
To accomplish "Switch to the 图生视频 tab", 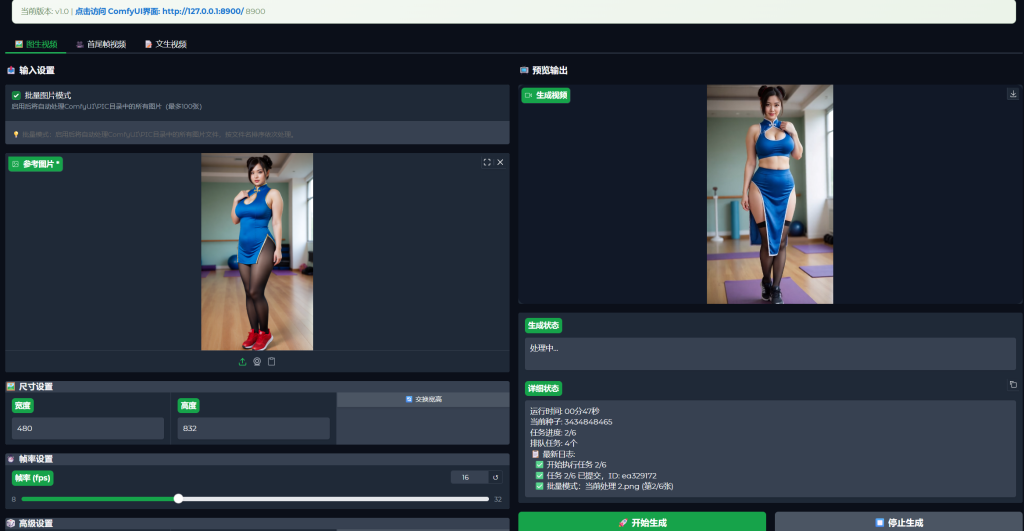I will pyautogui.click(x=36, y=44).
